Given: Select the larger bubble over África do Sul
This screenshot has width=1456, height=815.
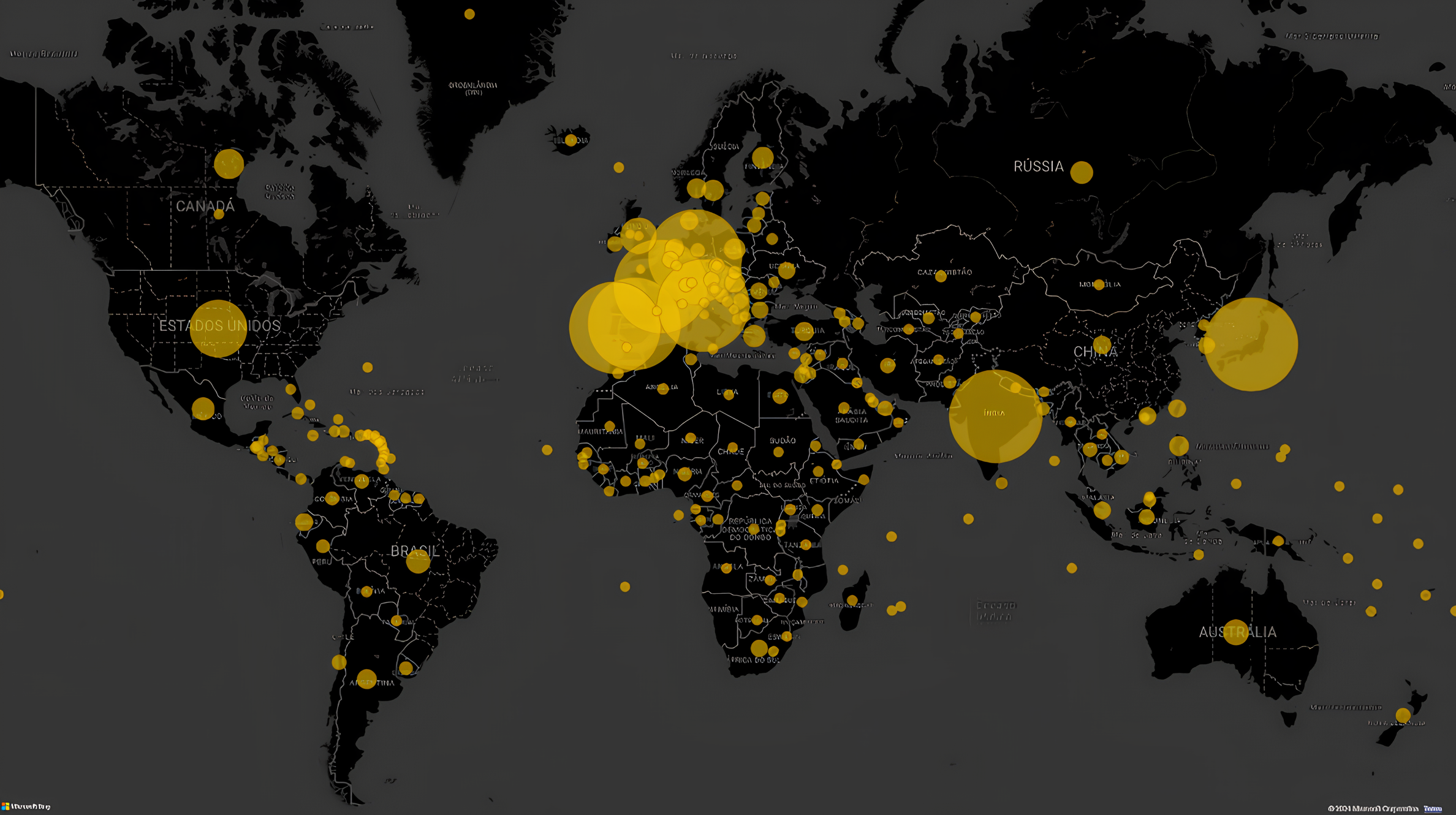Looking at the screenshot, I should (x=759, y=648).
